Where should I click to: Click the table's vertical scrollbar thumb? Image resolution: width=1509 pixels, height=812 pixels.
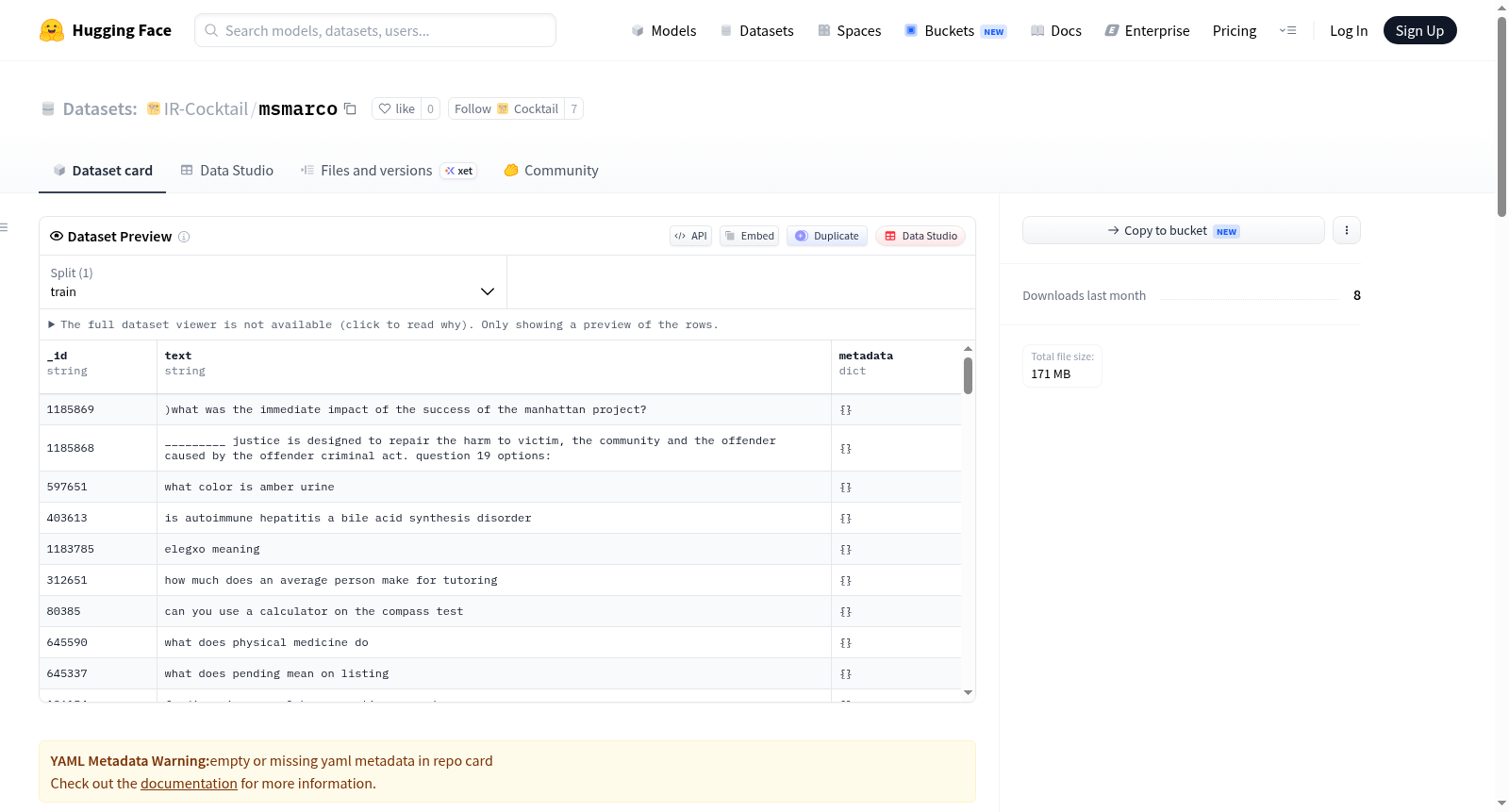968,375
